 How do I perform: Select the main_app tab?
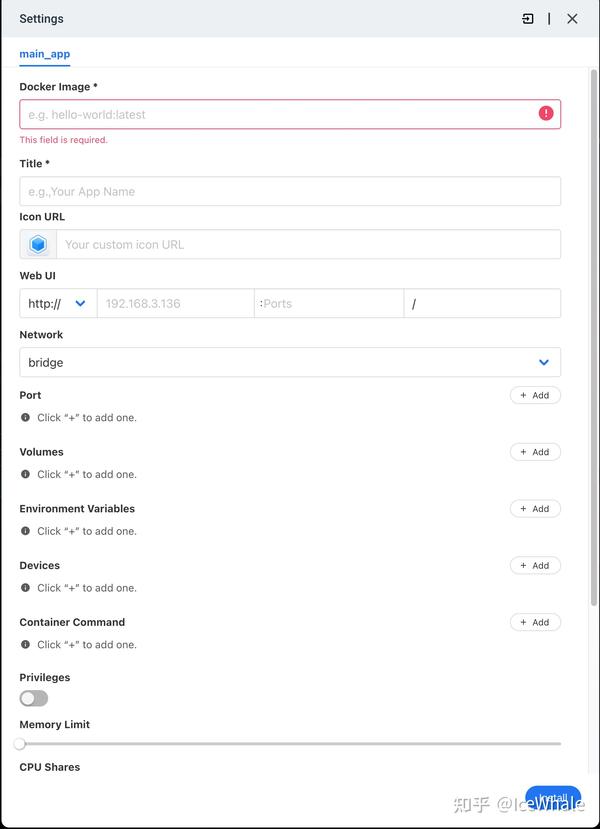pyautogui.click(x=44, y=54)
